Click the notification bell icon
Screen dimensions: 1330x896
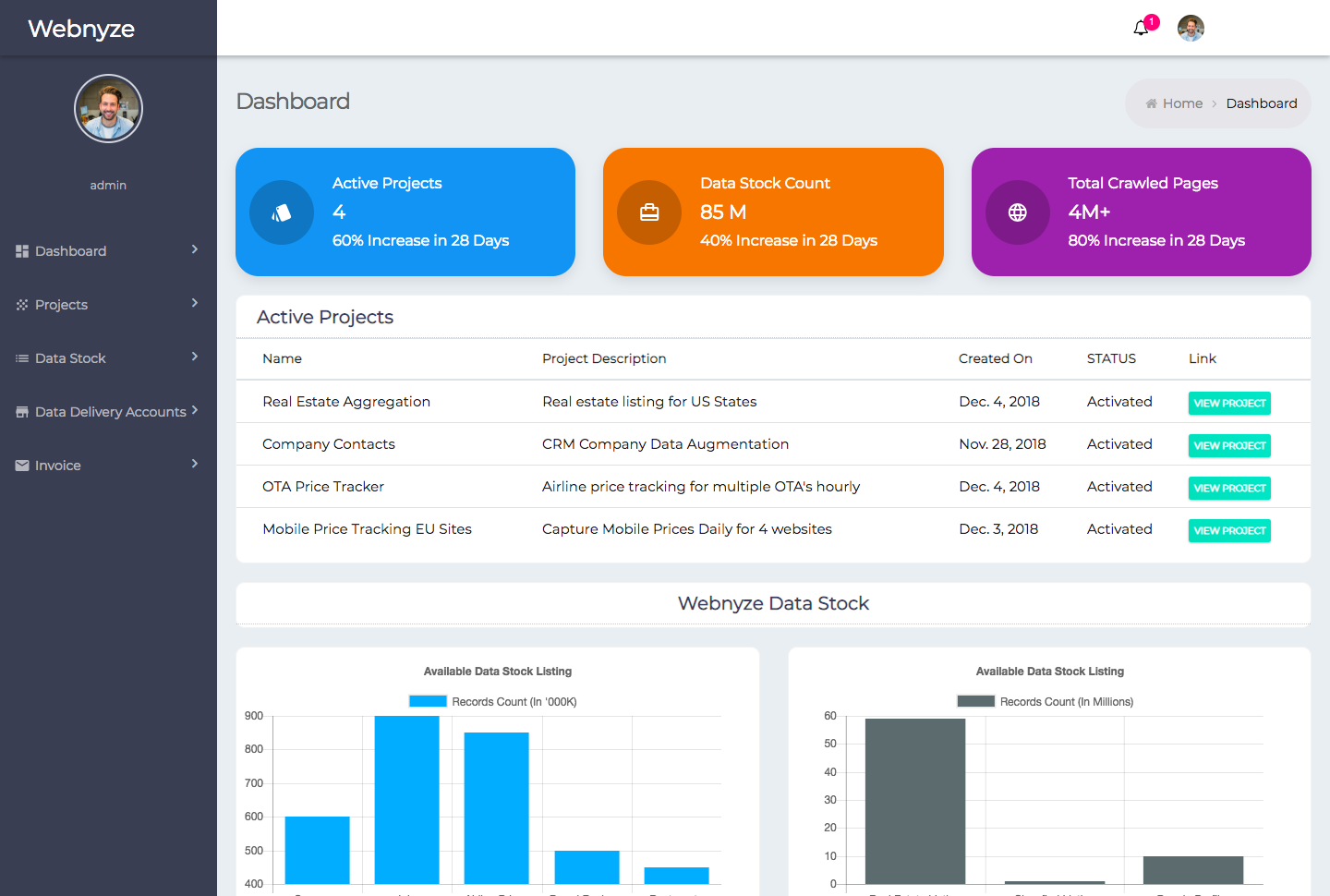tap(1140, 29)
